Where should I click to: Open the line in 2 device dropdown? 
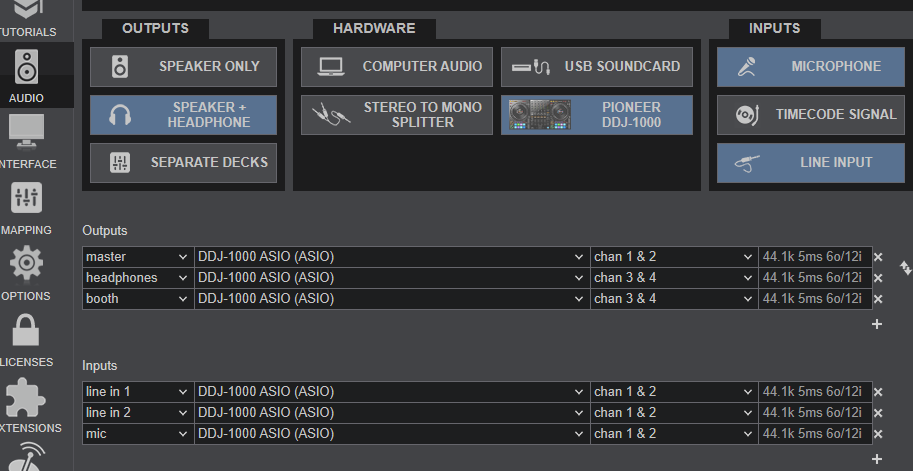pyautogui.click(x=392, y=413)
